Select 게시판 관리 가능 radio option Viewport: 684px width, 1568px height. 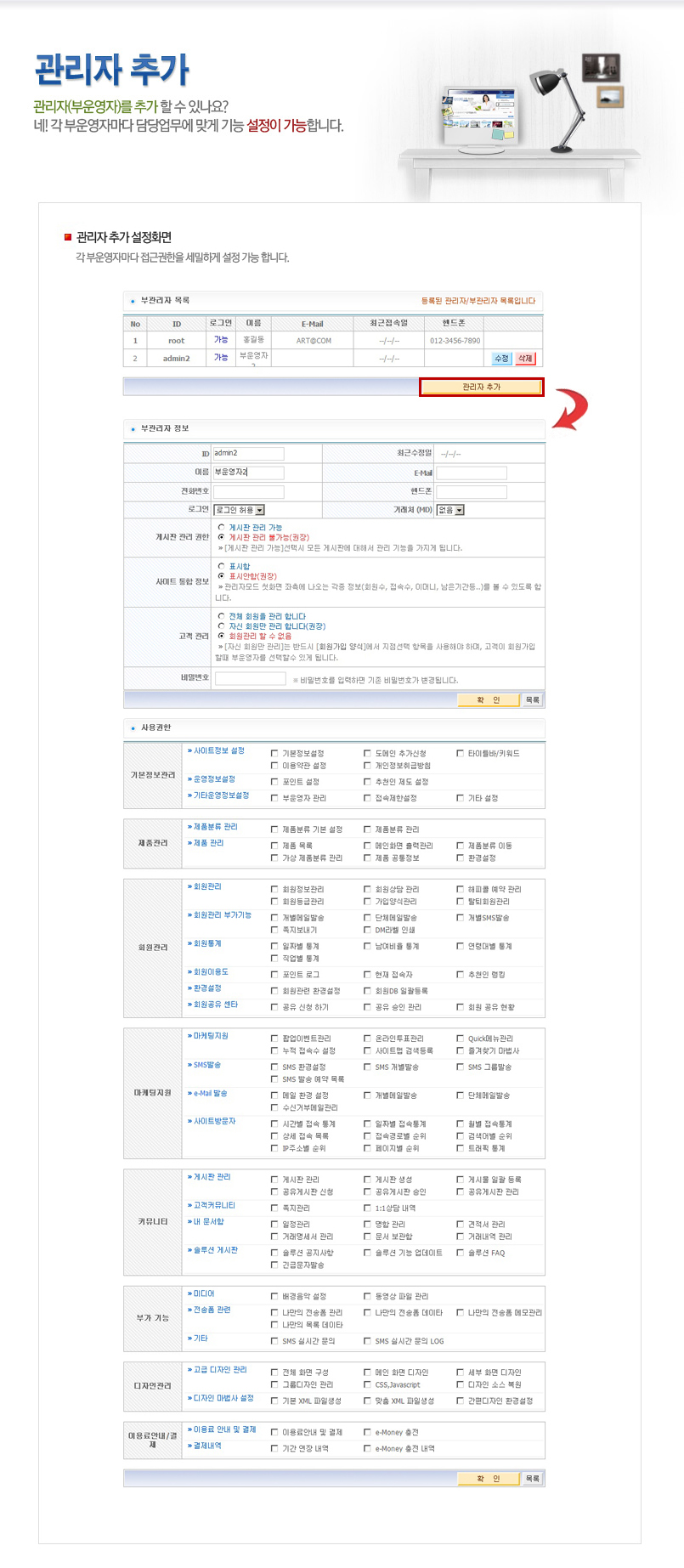(x=222, y=527)
